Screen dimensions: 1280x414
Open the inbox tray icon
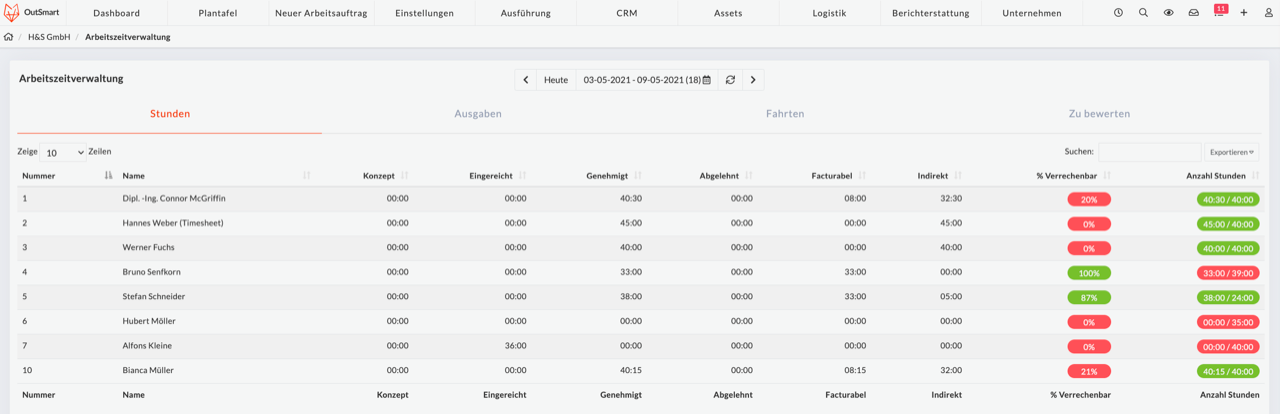click(x=1193, y=13)
